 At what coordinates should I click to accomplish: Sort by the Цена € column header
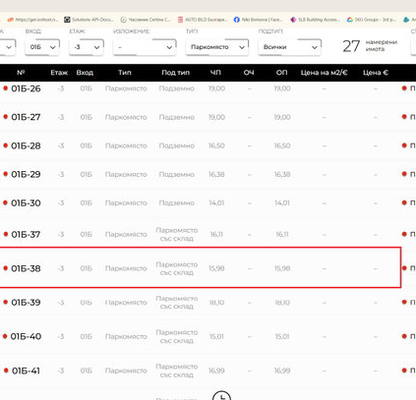pyautogui.click(x=376, y=72)
